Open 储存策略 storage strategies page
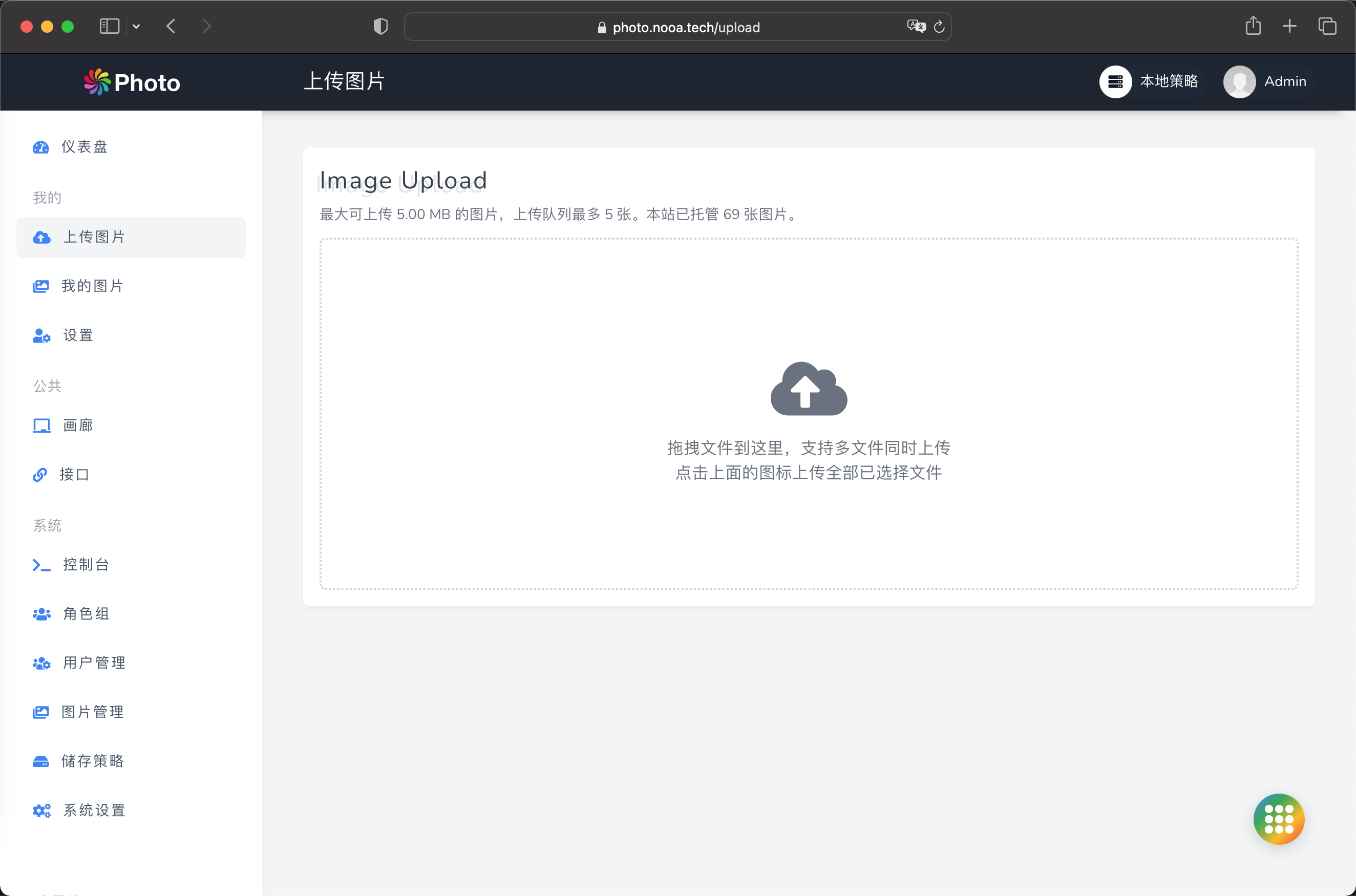This screenshot has height=896, width=1356. pyautogui.click(x=92, y=760)
